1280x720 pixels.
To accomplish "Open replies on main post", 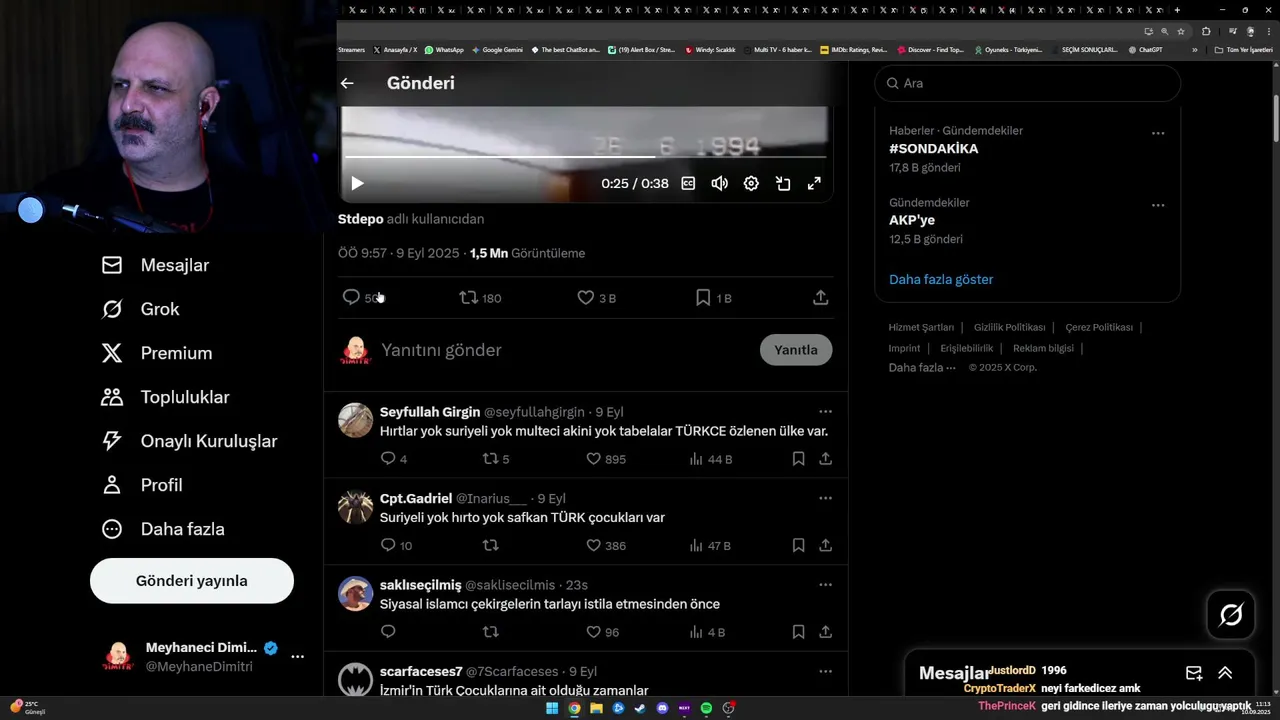I will pyautogui.click(x=361, y=297).
